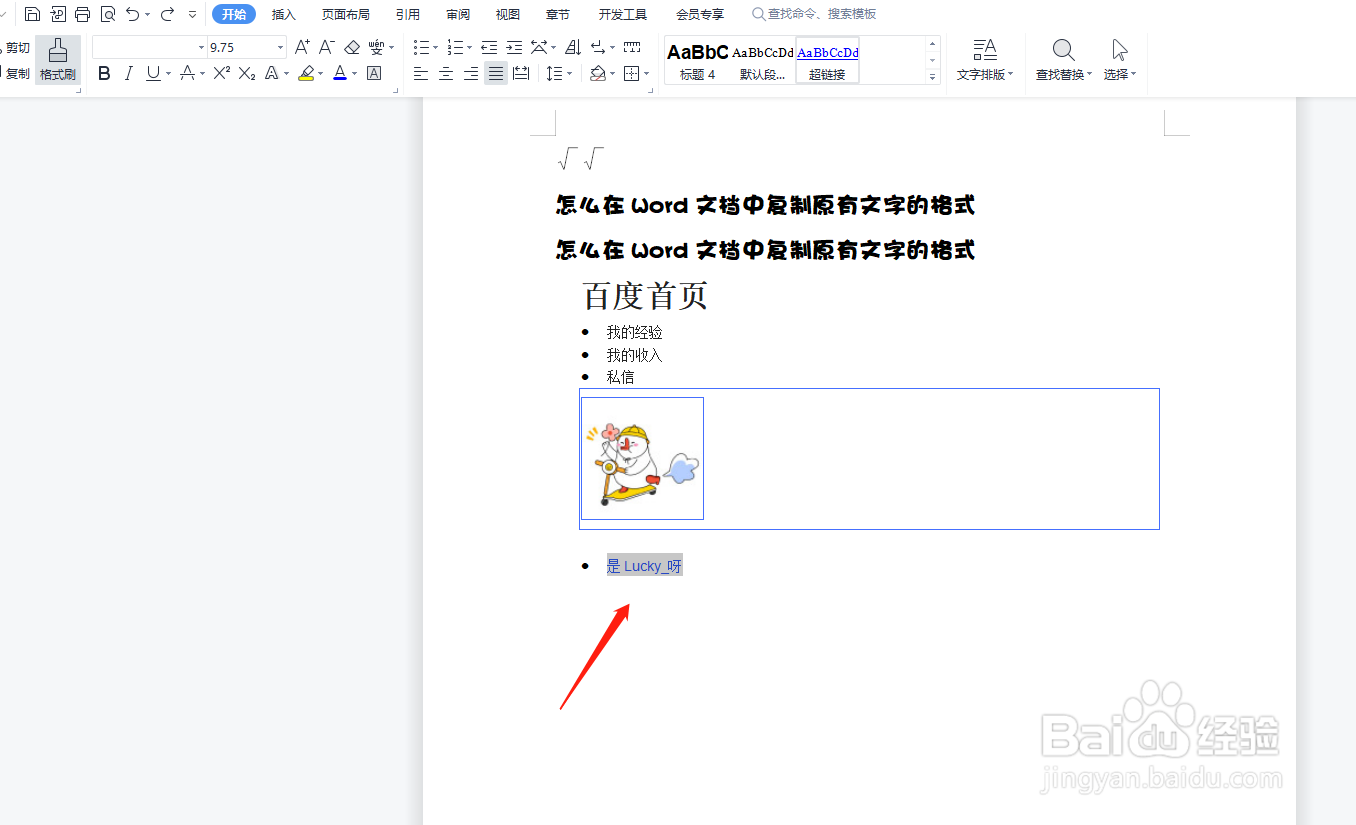
Task: Apply the 超链接 hyperlink style
Action: (x=827, y=61)
